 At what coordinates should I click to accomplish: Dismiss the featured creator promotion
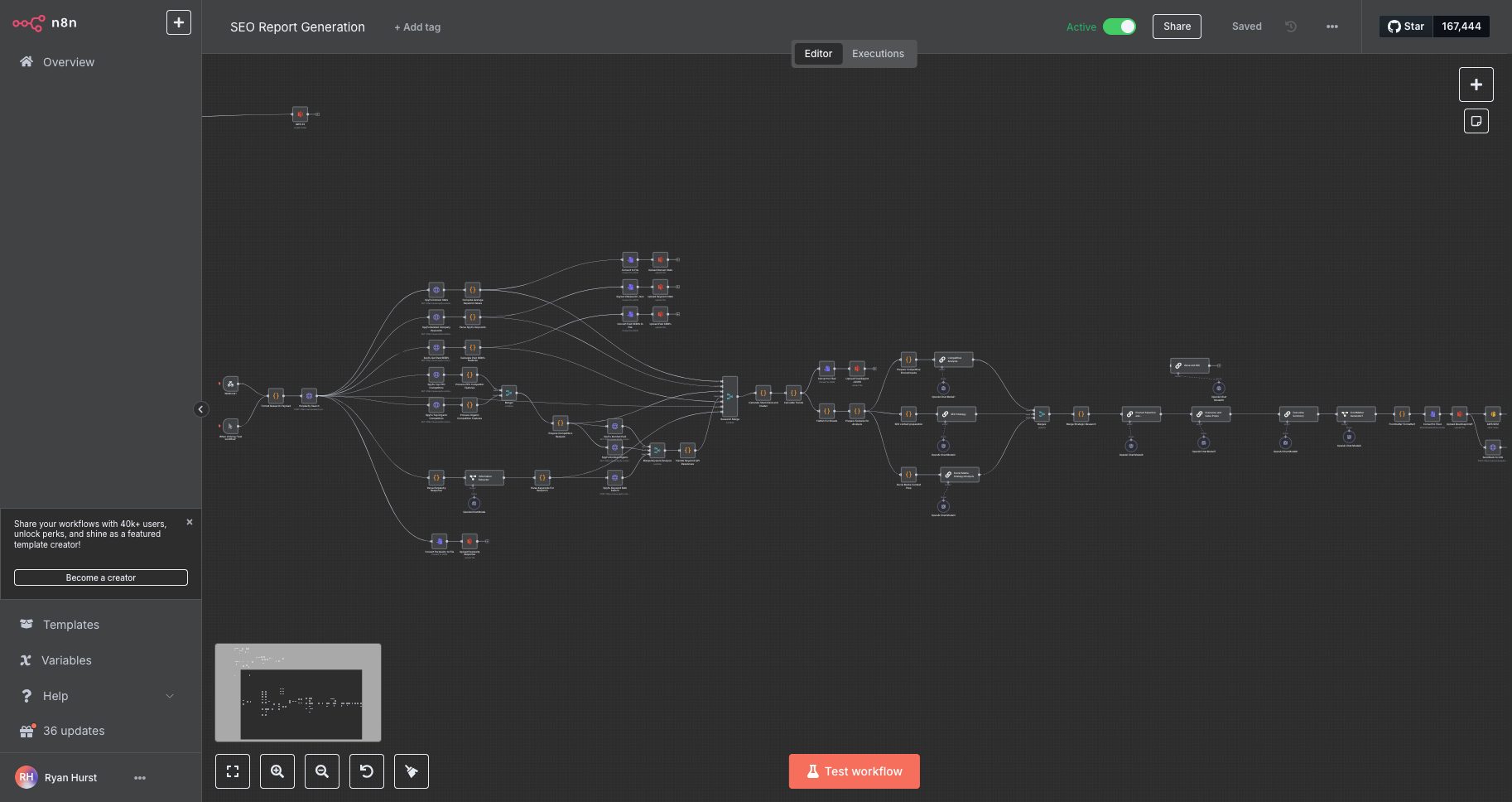coord(190,522)
